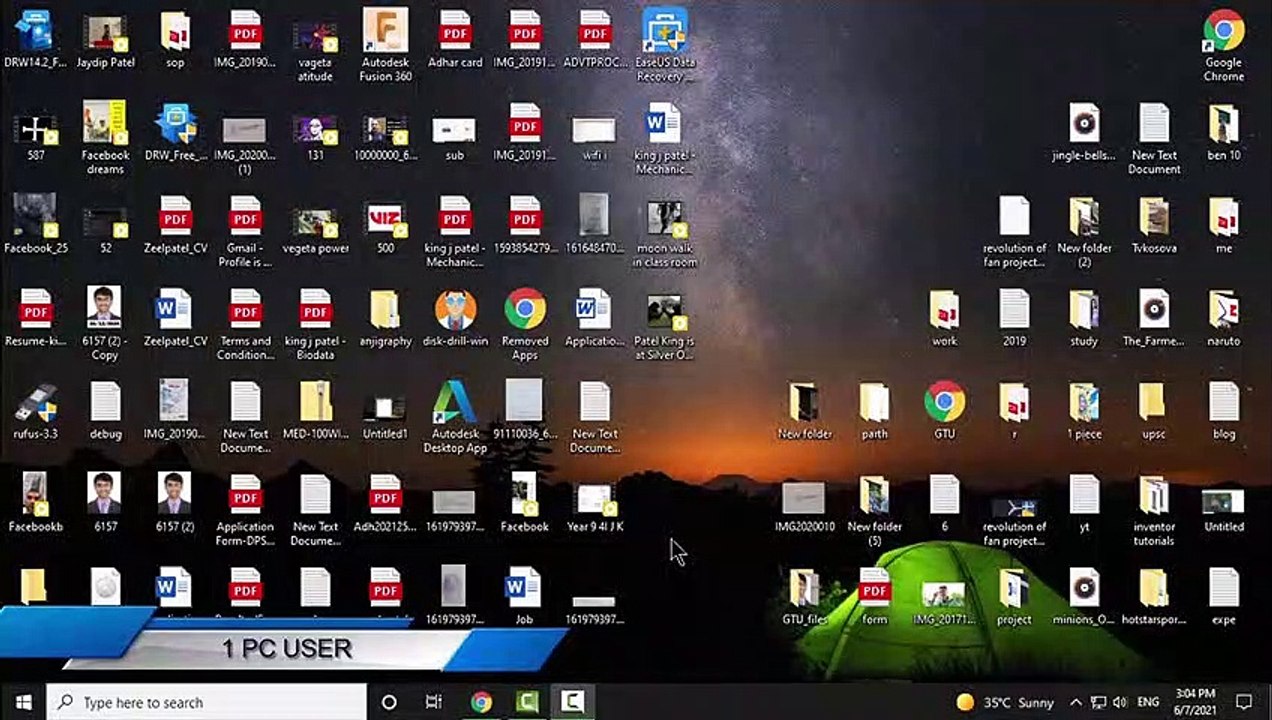Open the 35°C Sunny weather widget

click(1005, 702)
